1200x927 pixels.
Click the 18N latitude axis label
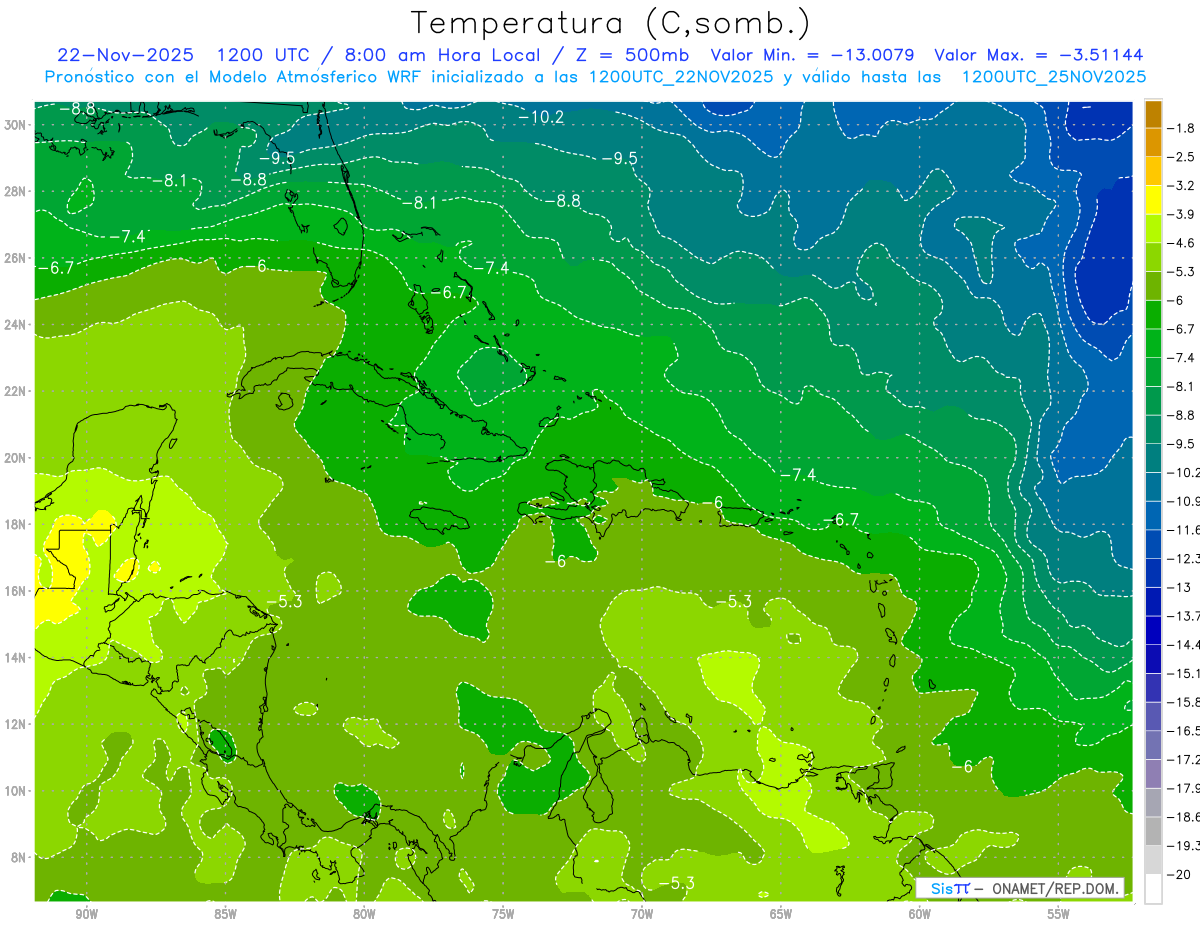(15, 524)
